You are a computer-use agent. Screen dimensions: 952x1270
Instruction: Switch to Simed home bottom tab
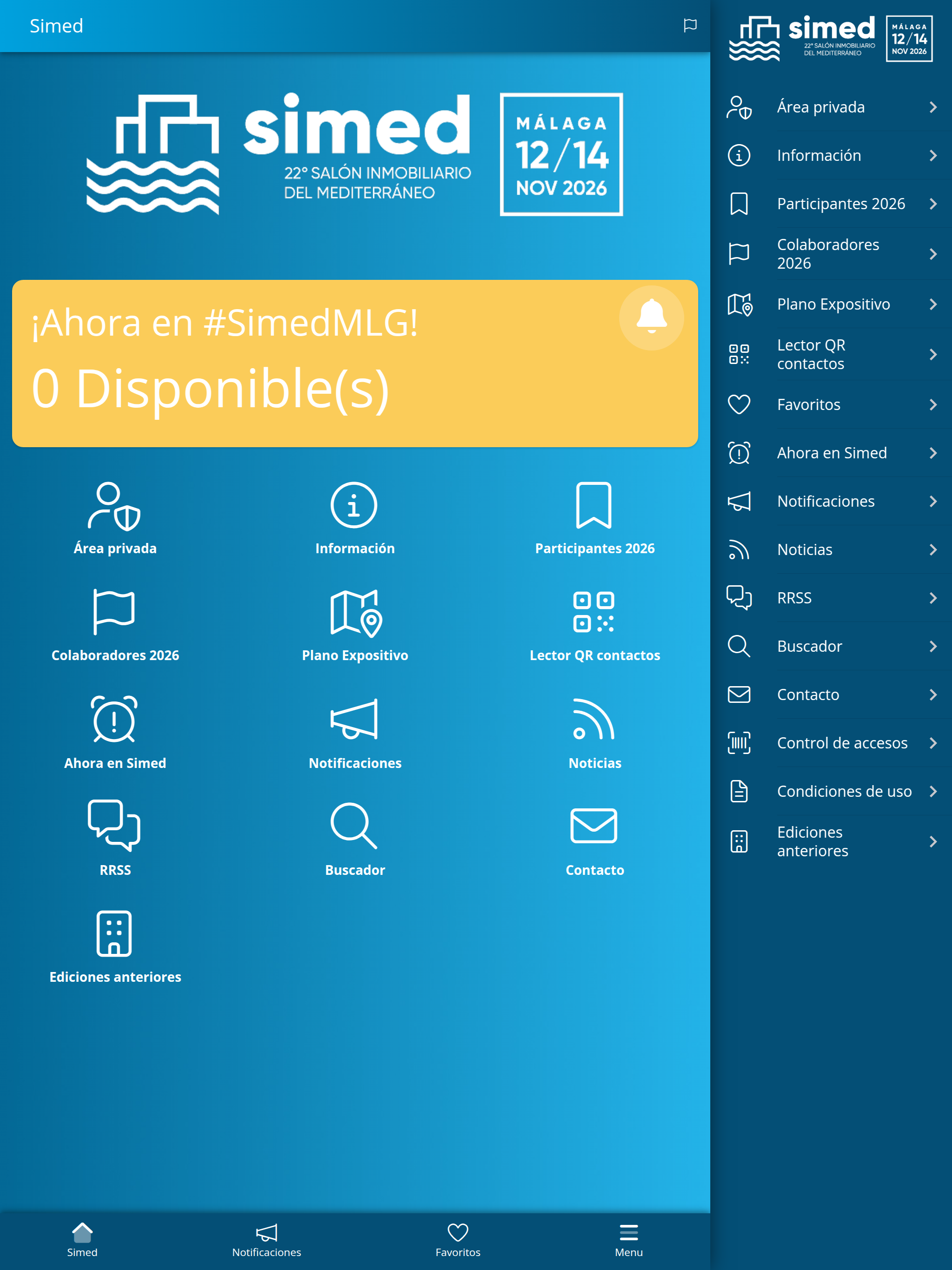click(x=82, y=1240)
